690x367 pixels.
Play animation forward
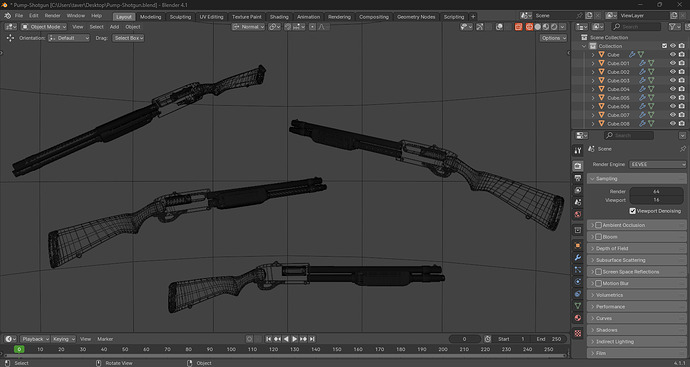[294, 339]
